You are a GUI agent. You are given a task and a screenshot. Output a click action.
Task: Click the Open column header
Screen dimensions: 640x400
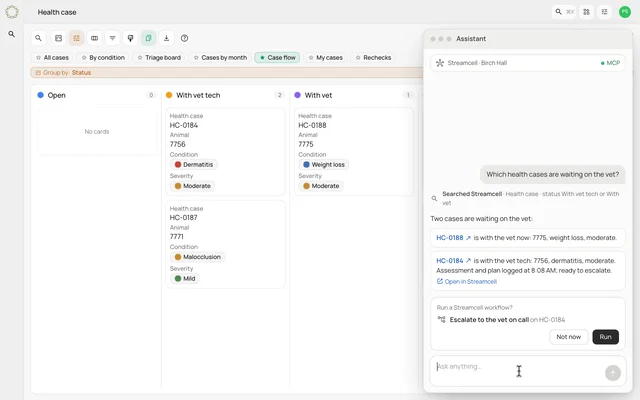56,95
